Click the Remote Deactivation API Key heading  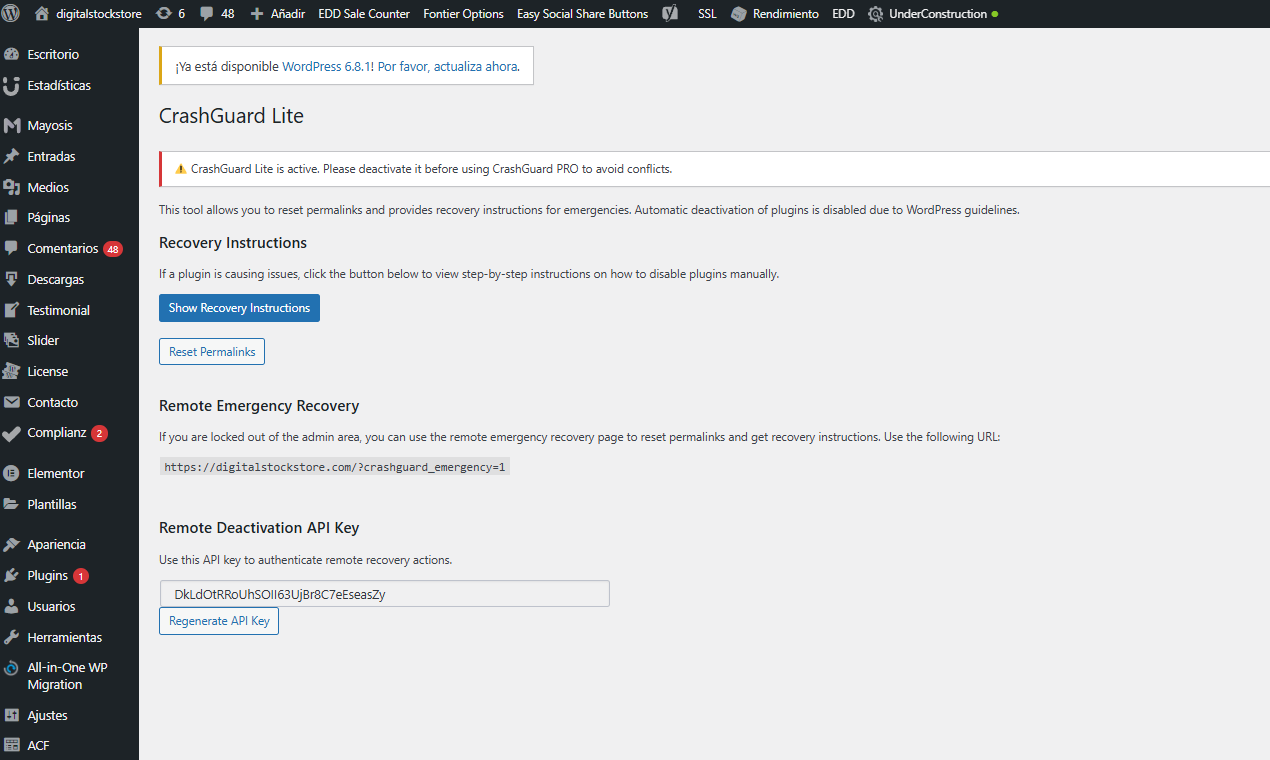(x=259, y=528)
